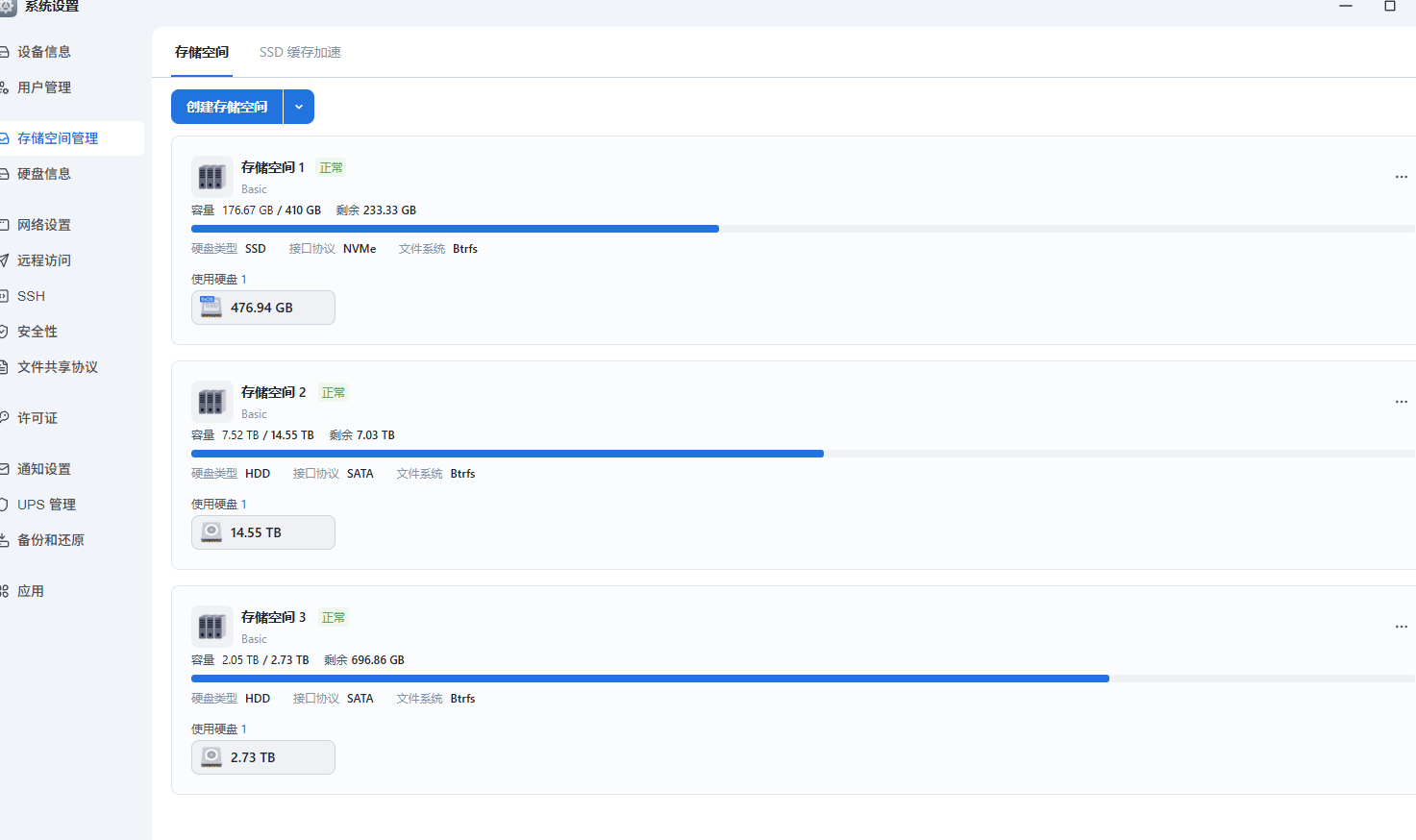Image resolution: width=1416 pixels, height=840 pixels.
Task: Open 硬盘信息 in the sidebar
Action: coord(44,174)
